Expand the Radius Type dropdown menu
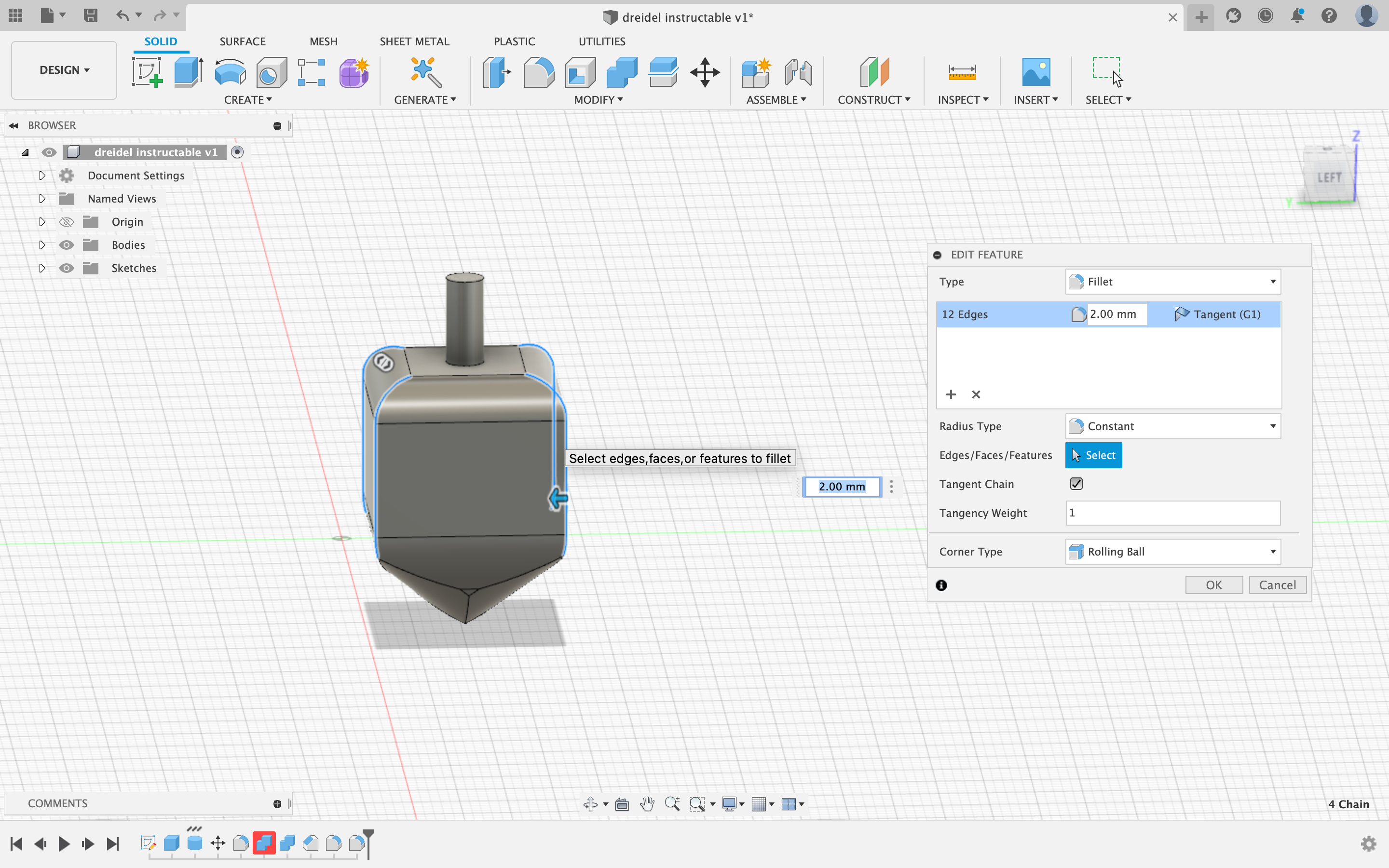Screen dimensions: 1389x868 pos(1272,426)
